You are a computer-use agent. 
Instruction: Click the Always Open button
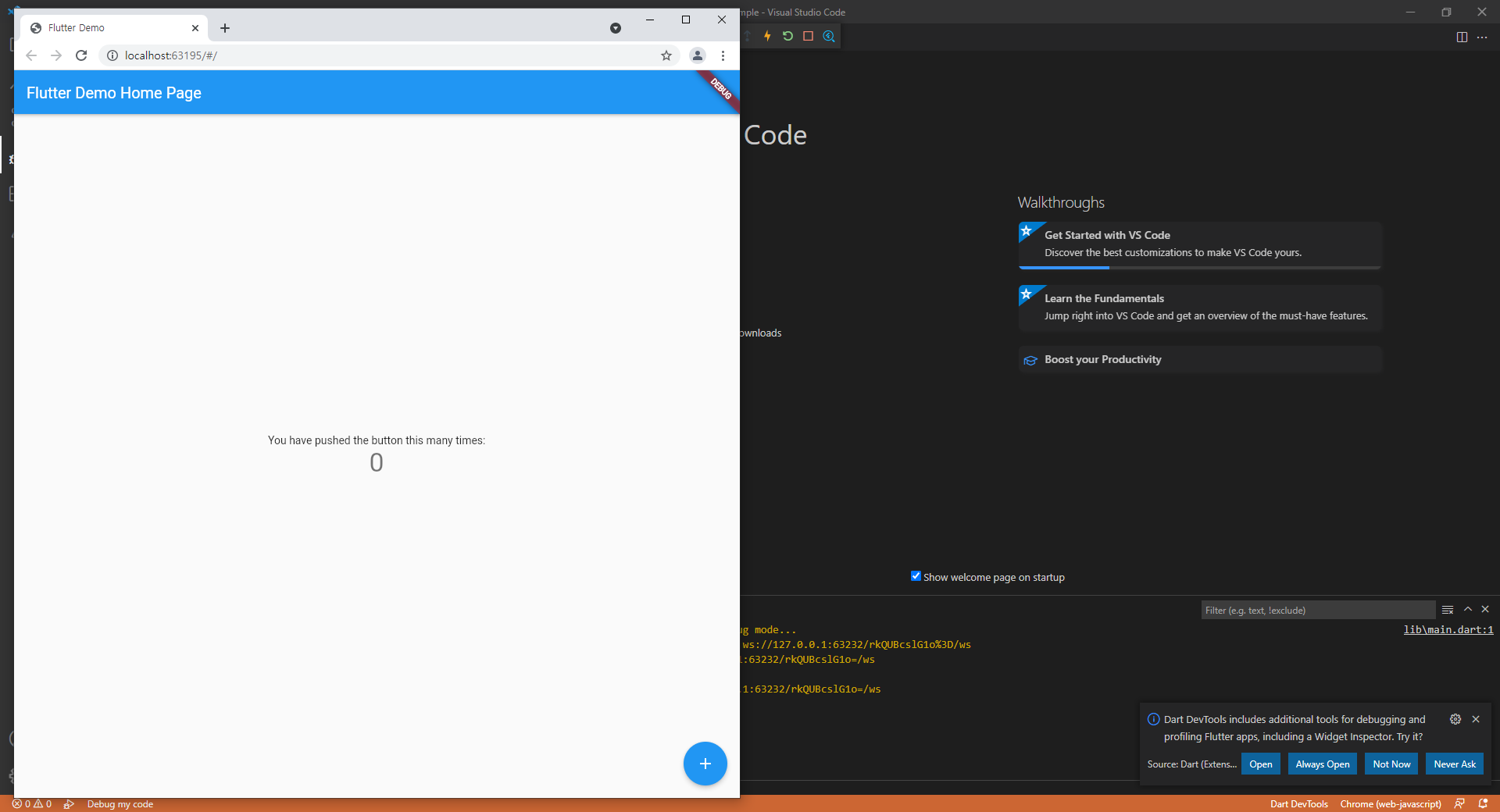click(1323, 764)
